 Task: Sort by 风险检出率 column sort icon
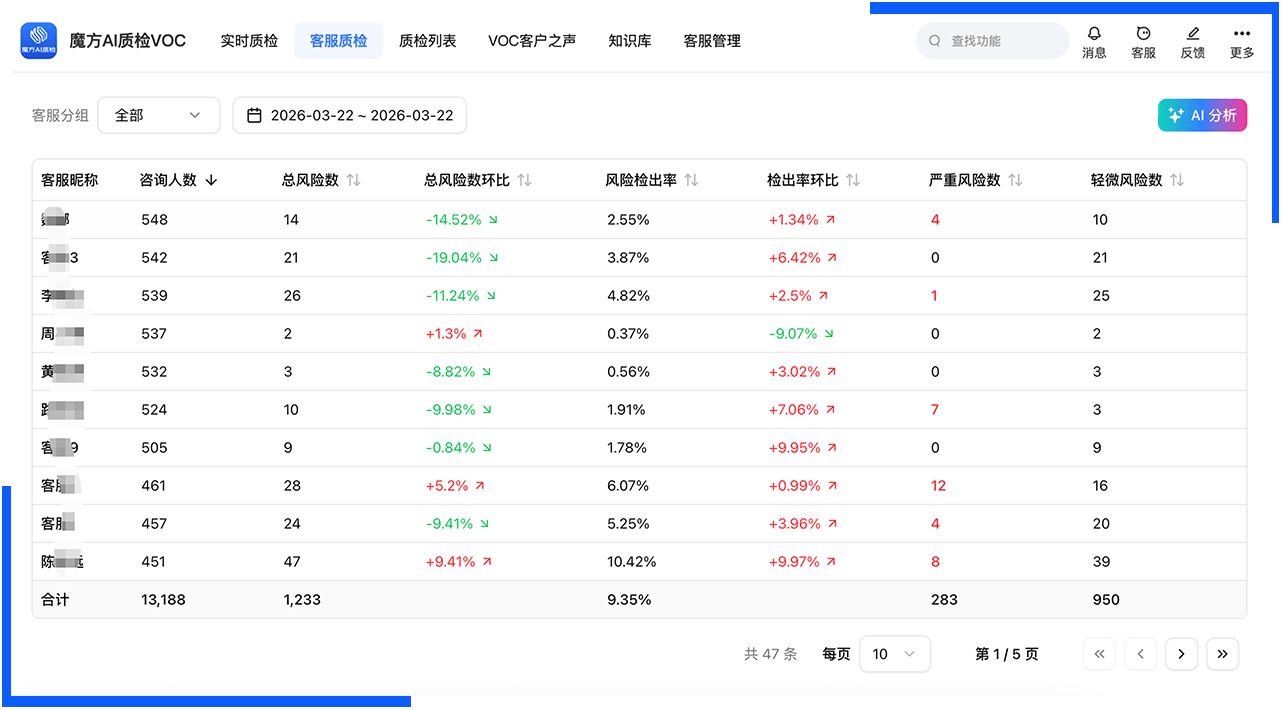tap(691, 181)
